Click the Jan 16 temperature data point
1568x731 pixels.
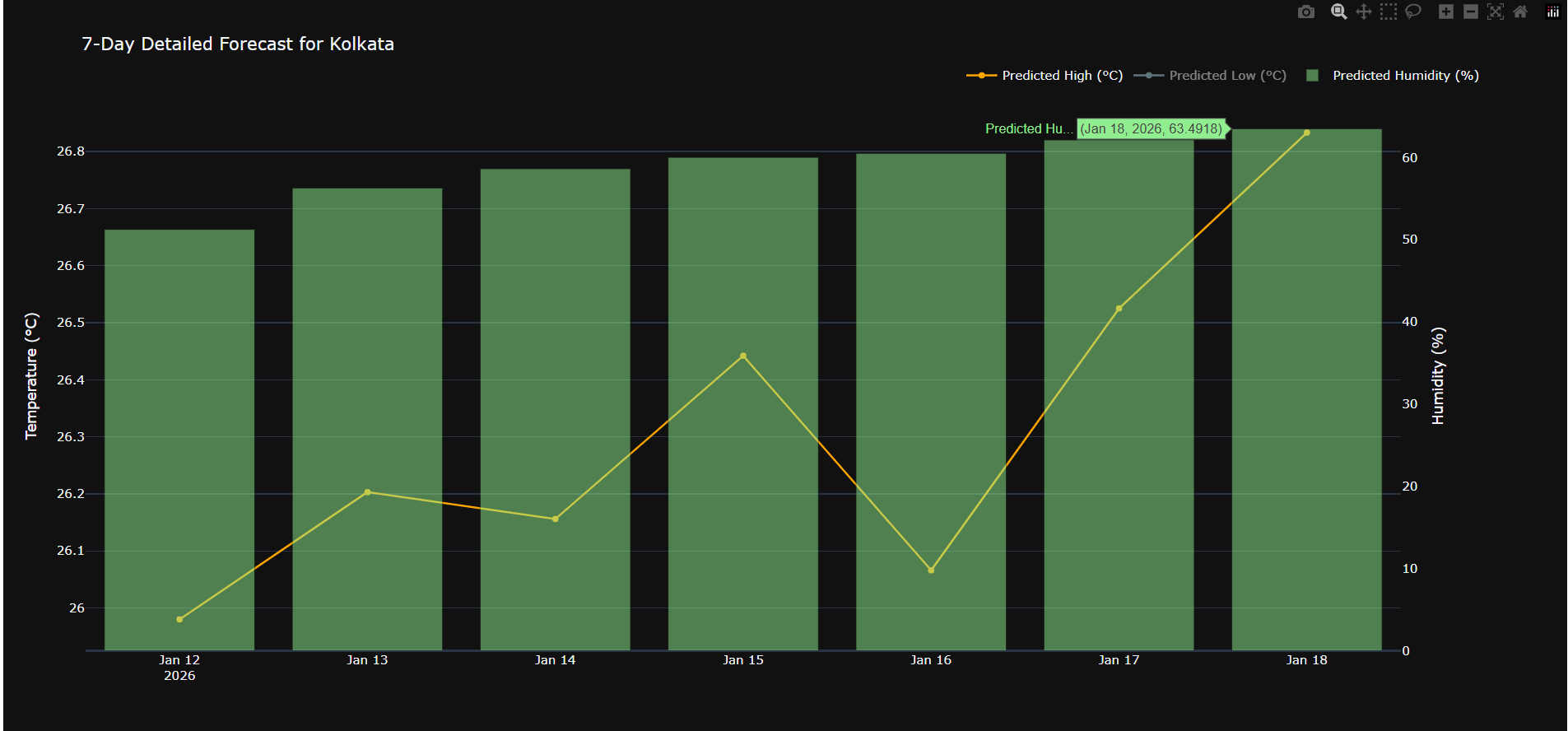click(931, 570)
